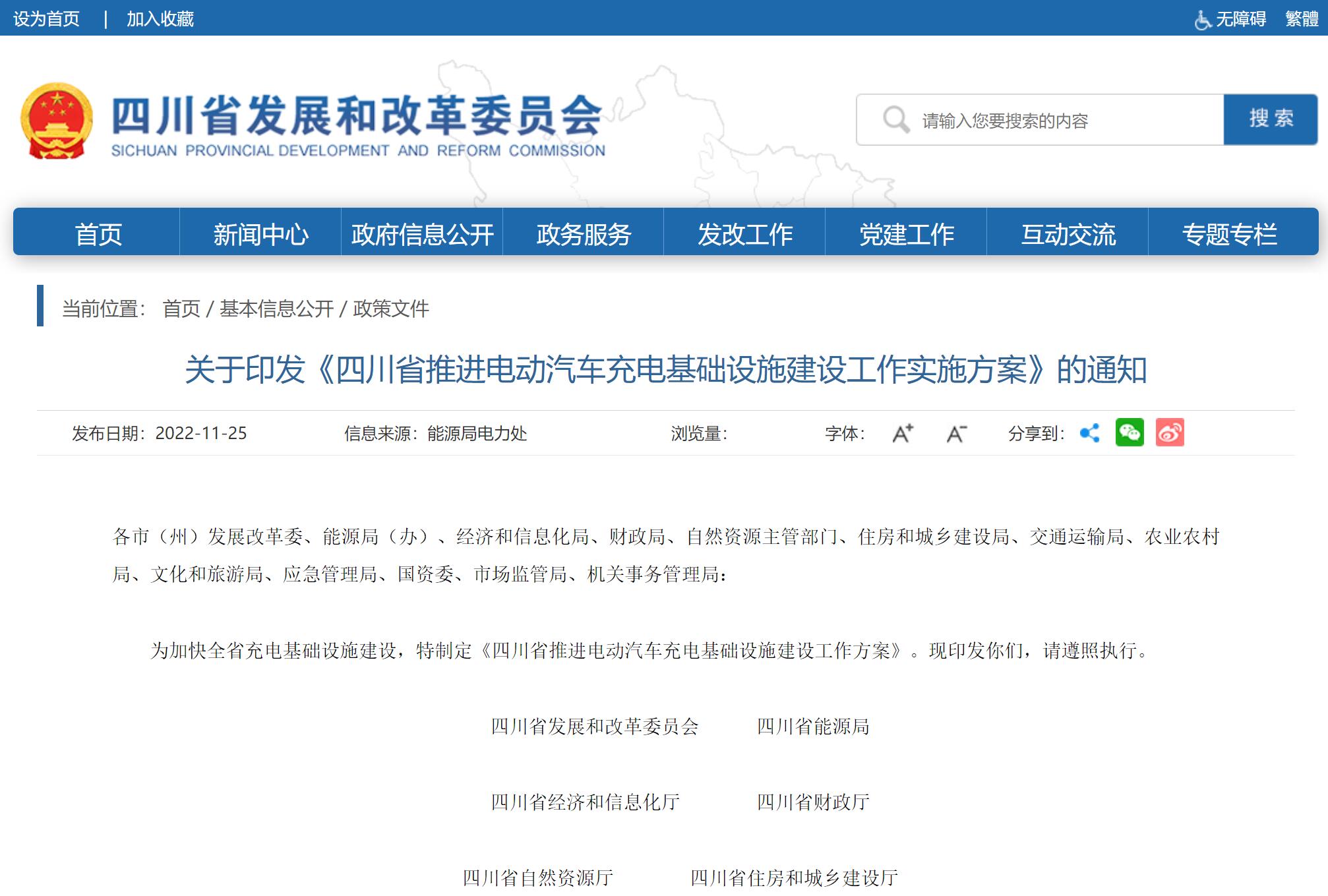Viewport: 1328px width, 896px height.
Task: Open 政务服务 menu
Action: tap(584, 234)
